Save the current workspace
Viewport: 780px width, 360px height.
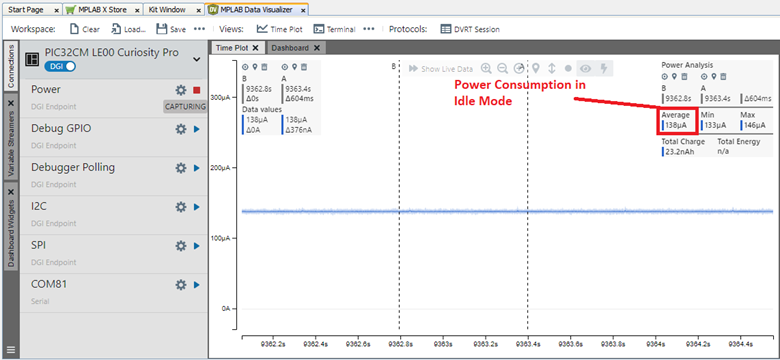171,29
